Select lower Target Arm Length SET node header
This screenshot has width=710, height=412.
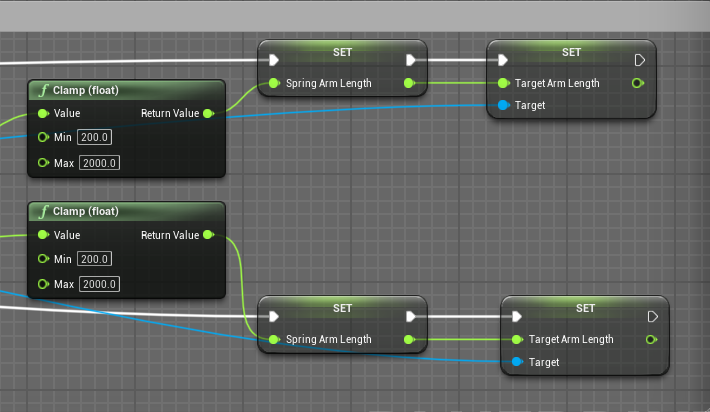(585, 308)
